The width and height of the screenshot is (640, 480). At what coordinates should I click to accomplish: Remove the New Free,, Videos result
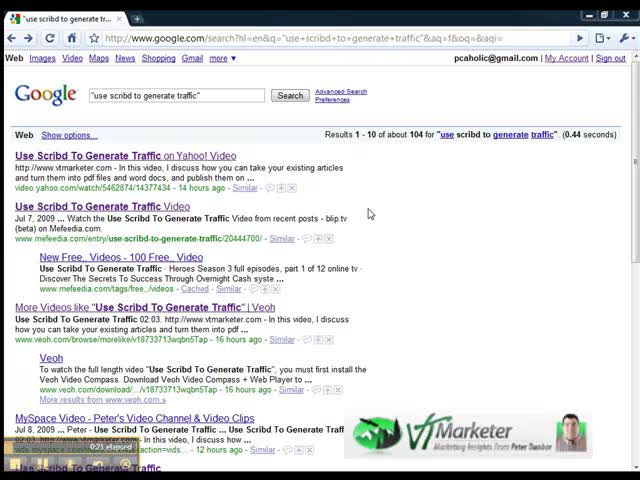[x=276, y=289]
